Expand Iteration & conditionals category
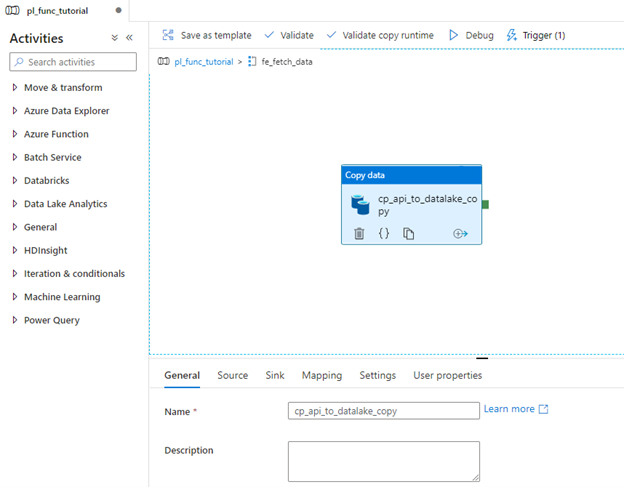624x487 pixels. (x=15, y=273)
